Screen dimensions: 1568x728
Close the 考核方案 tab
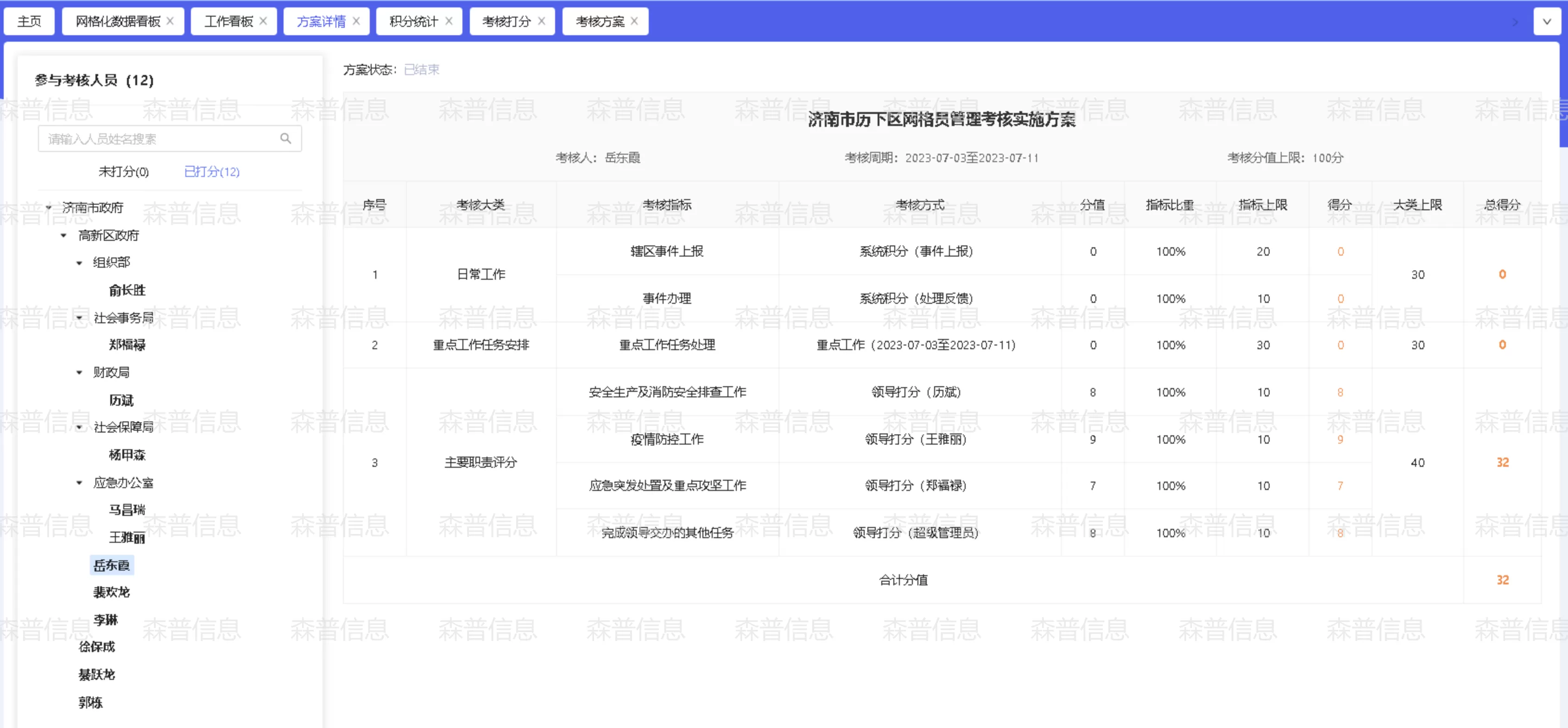coord(634,21)
